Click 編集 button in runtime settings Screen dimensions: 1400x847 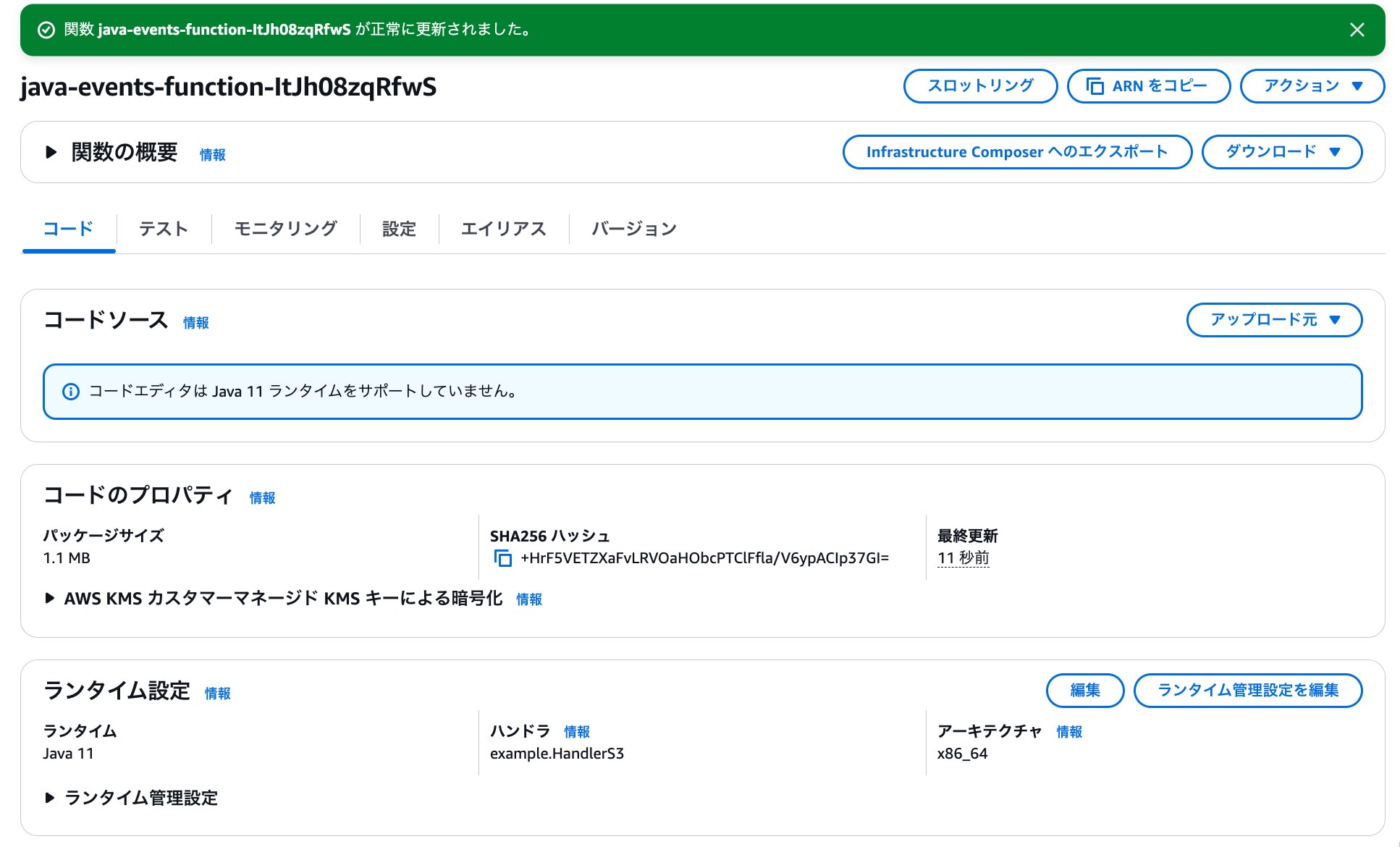(1085, 691)
